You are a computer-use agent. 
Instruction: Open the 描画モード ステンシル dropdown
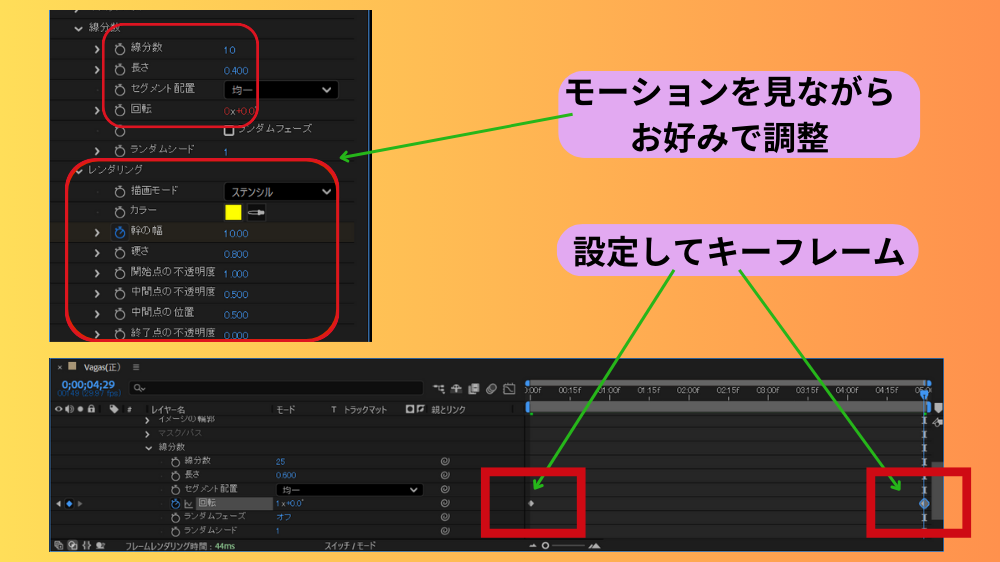click(279, 191)
